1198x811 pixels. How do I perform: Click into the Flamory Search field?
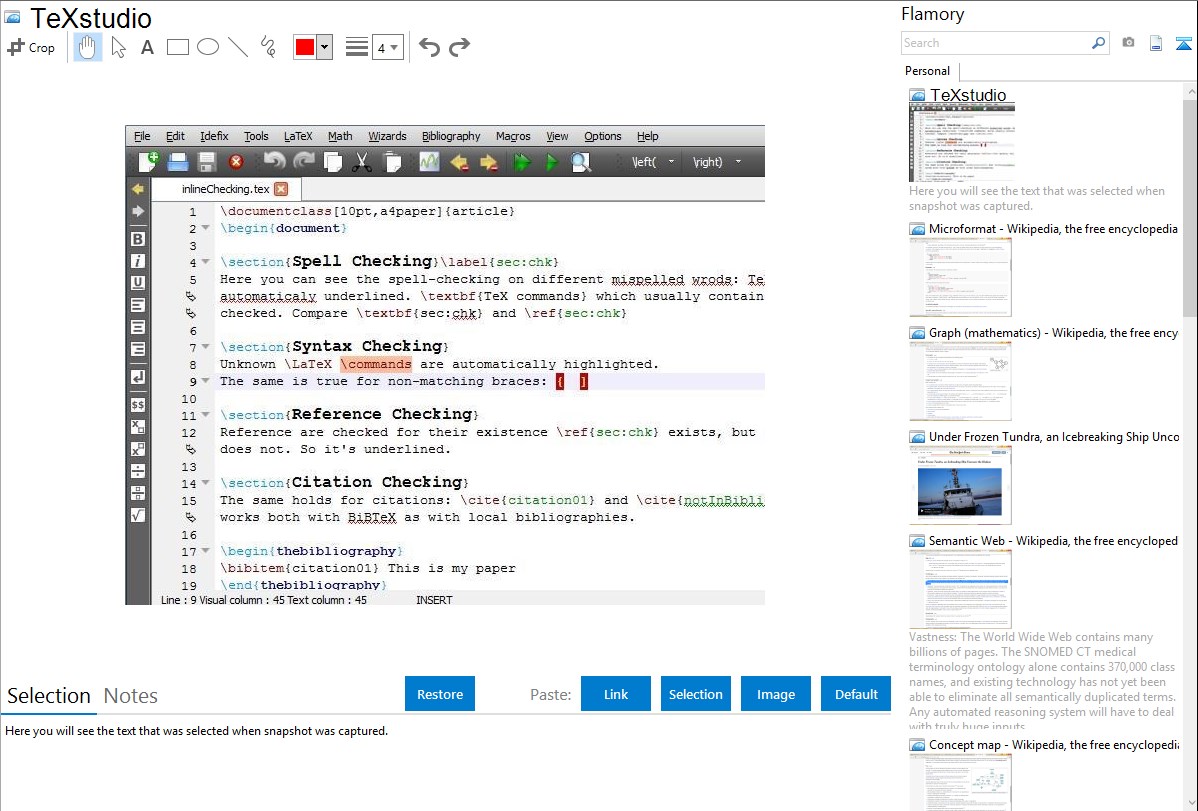pyautogui.click(x=996, y=43)
